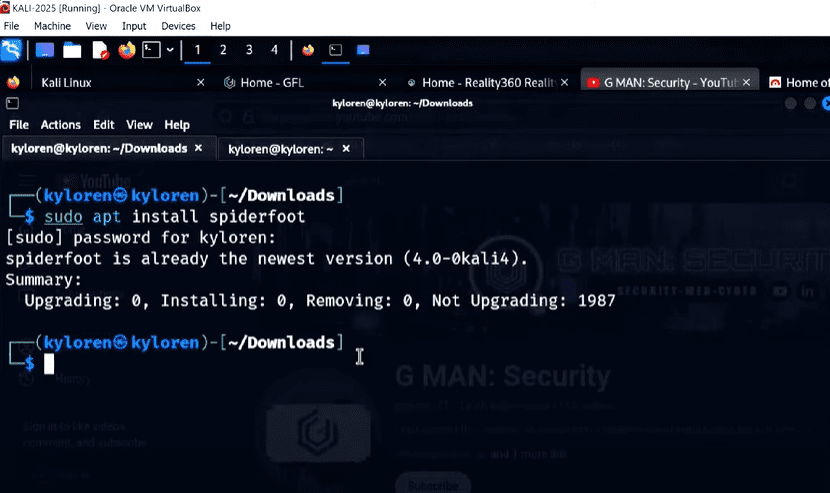Open the file manager folder icon
Screen dimensions: 830x493
click(72, 50)
